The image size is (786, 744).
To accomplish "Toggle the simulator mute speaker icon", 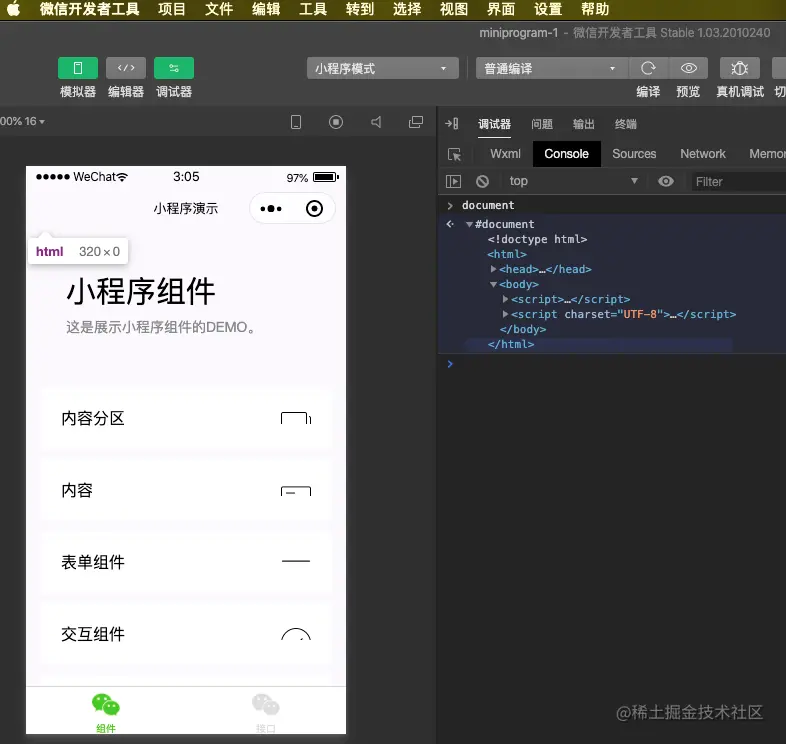I will [x=376, y=122].
